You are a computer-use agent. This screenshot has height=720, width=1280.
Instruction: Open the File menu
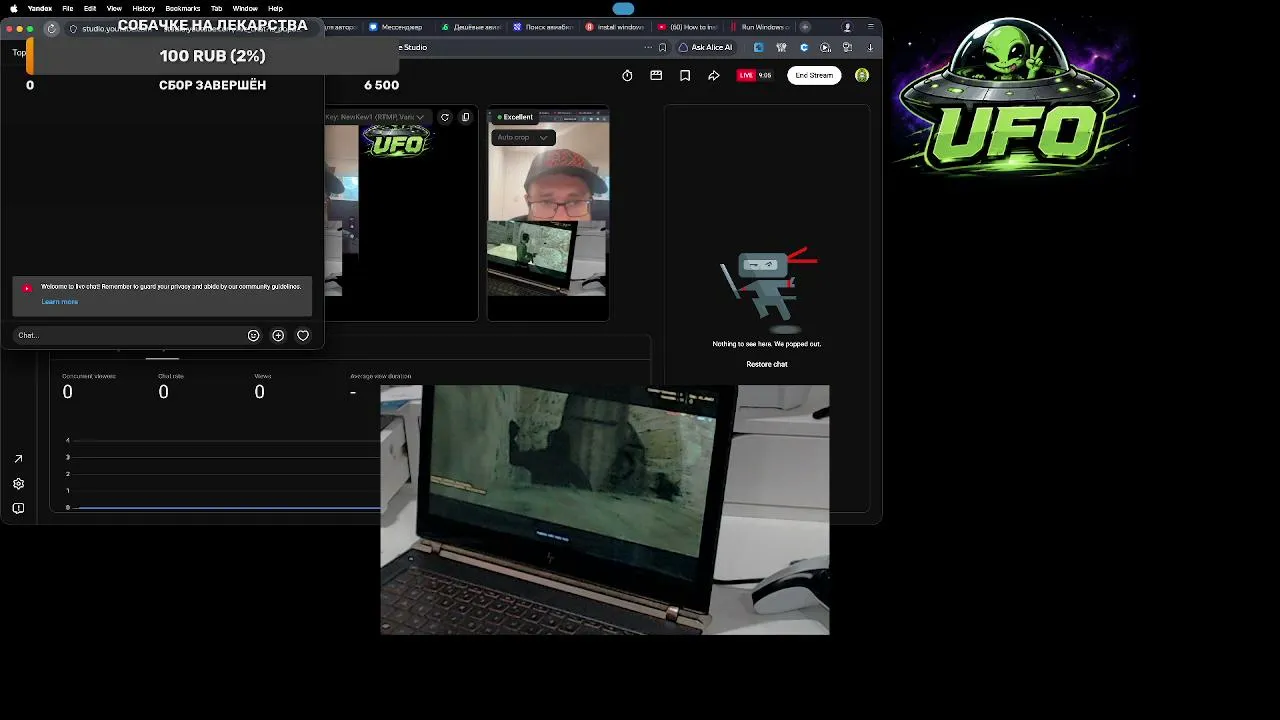click(x=68, y=8)
